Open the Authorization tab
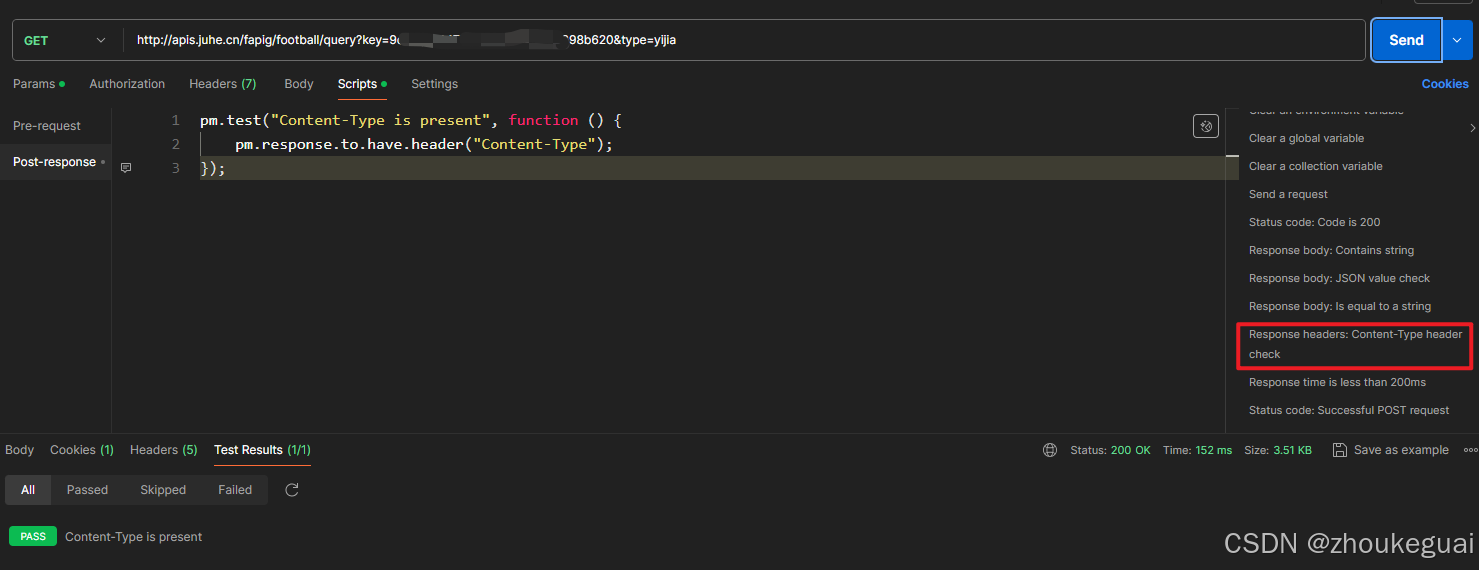 127,84
